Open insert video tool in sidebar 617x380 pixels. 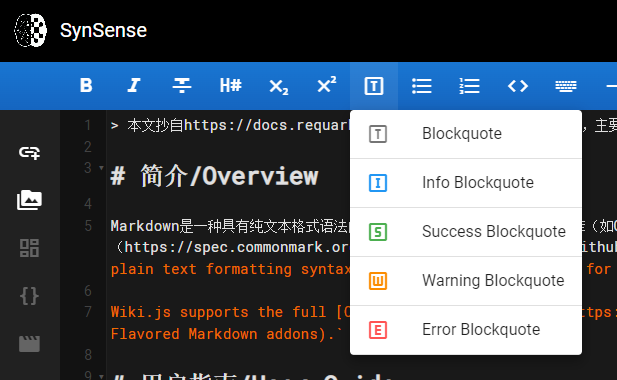pyautogui.click(x=30, y=344)
